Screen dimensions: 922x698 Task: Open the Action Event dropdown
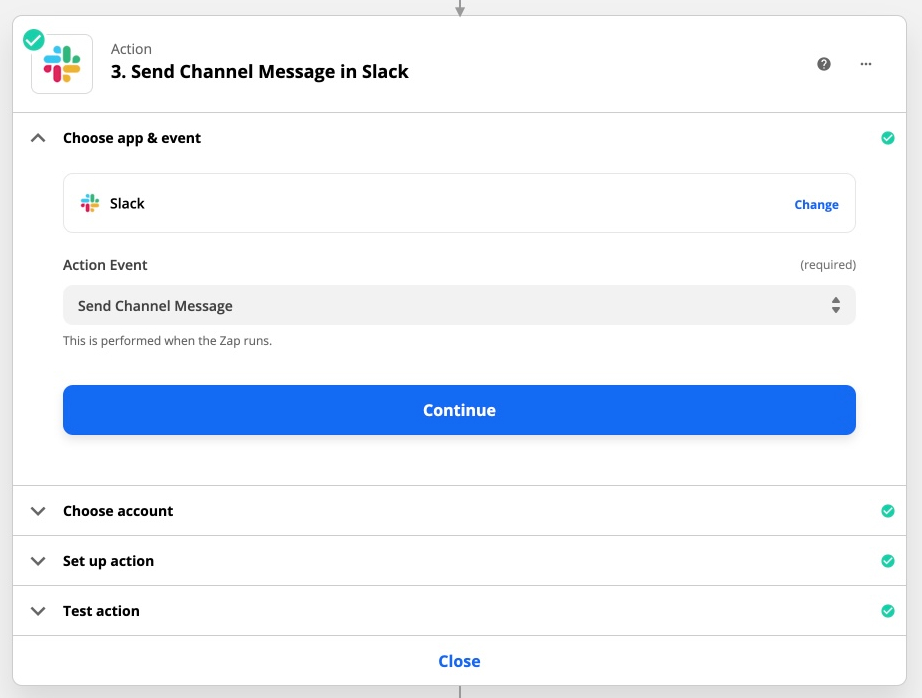(x=459, y=306)
